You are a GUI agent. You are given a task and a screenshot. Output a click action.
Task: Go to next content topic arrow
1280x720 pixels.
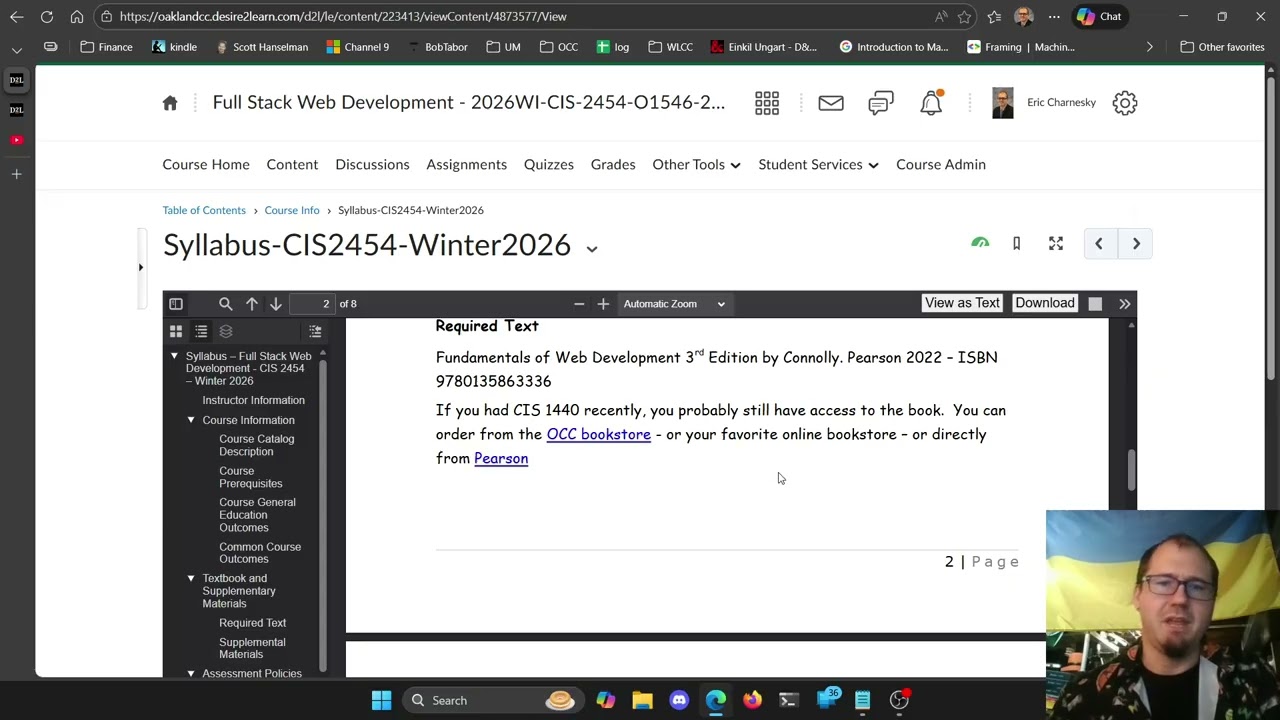pyautogui.click(x=1136, y=243)
